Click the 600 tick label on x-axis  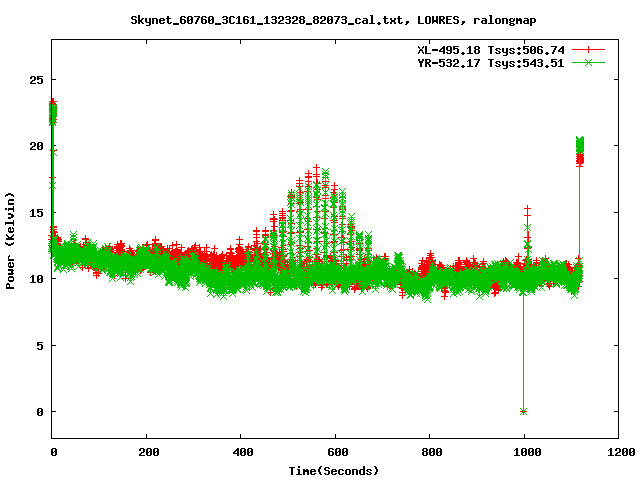[335, 452]
